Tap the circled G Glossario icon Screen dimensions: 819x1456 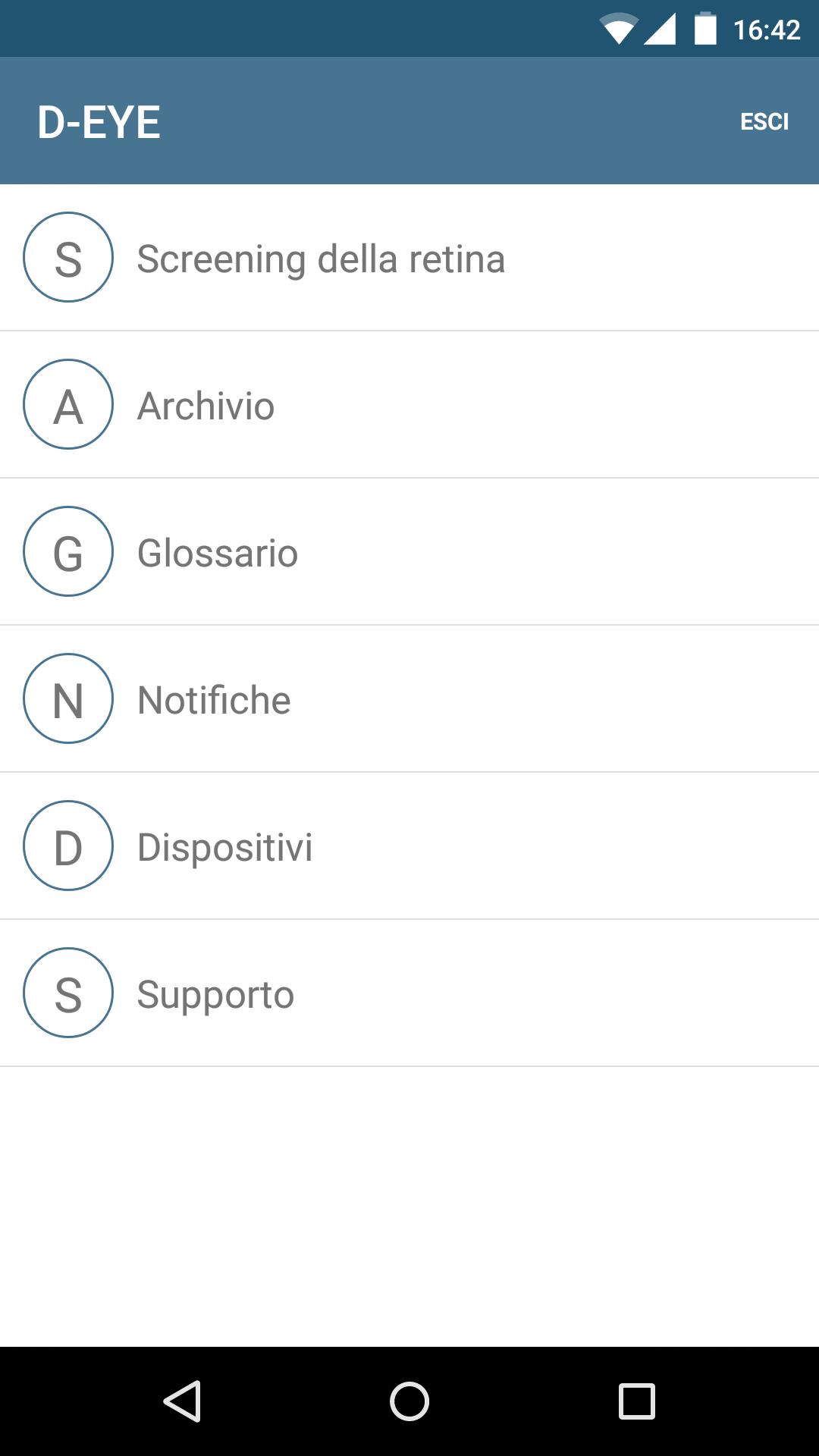(68, 551)
